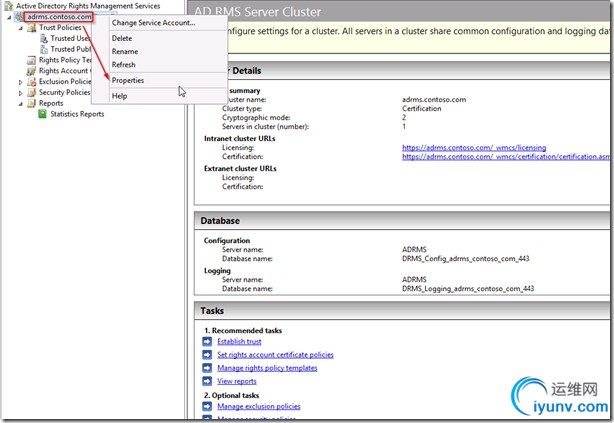Open the intranet Licensing URL link

(x=474, y=148)
